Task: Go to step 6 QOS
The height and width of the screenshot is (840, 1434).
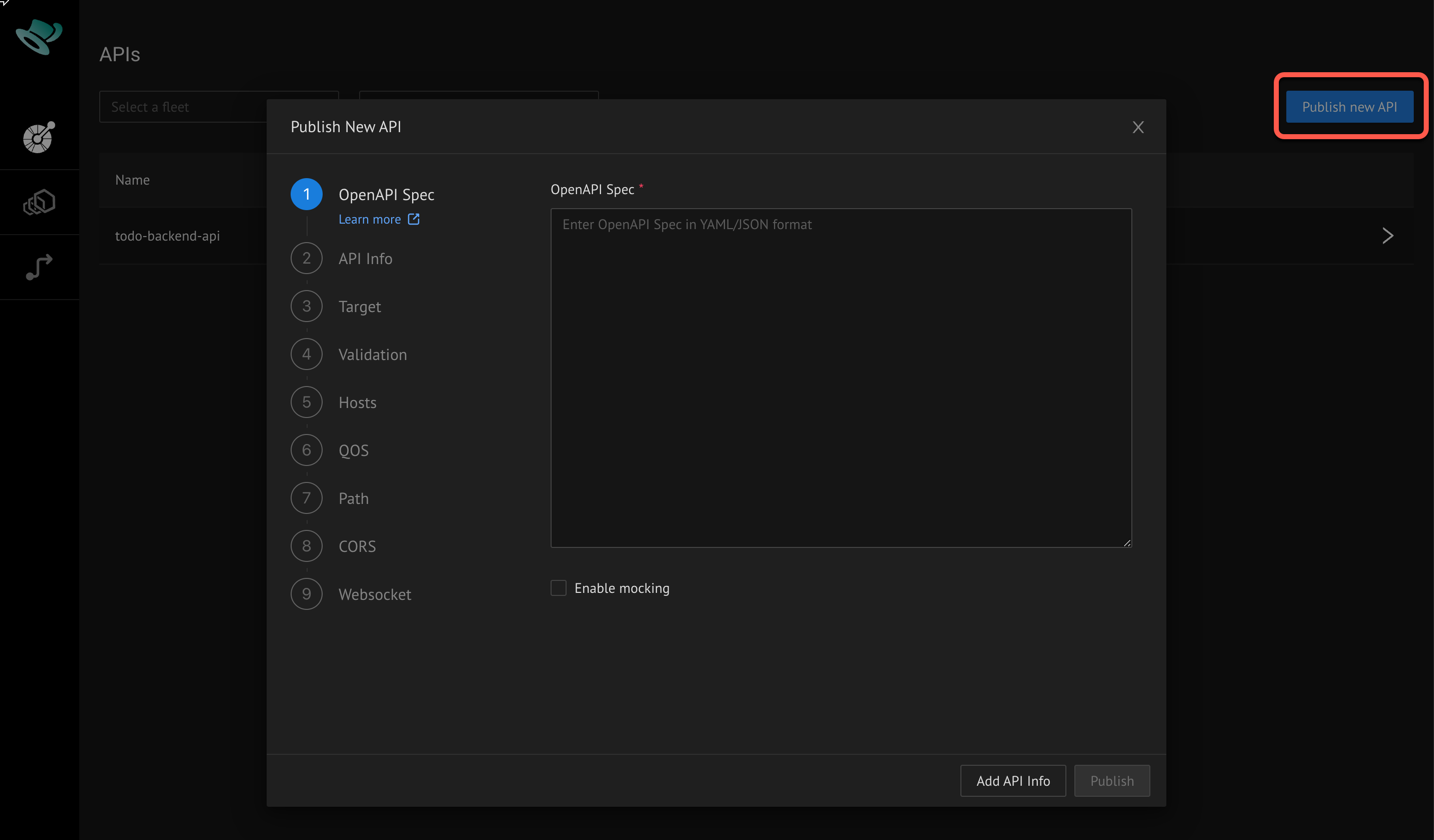Action: (330, 450)
